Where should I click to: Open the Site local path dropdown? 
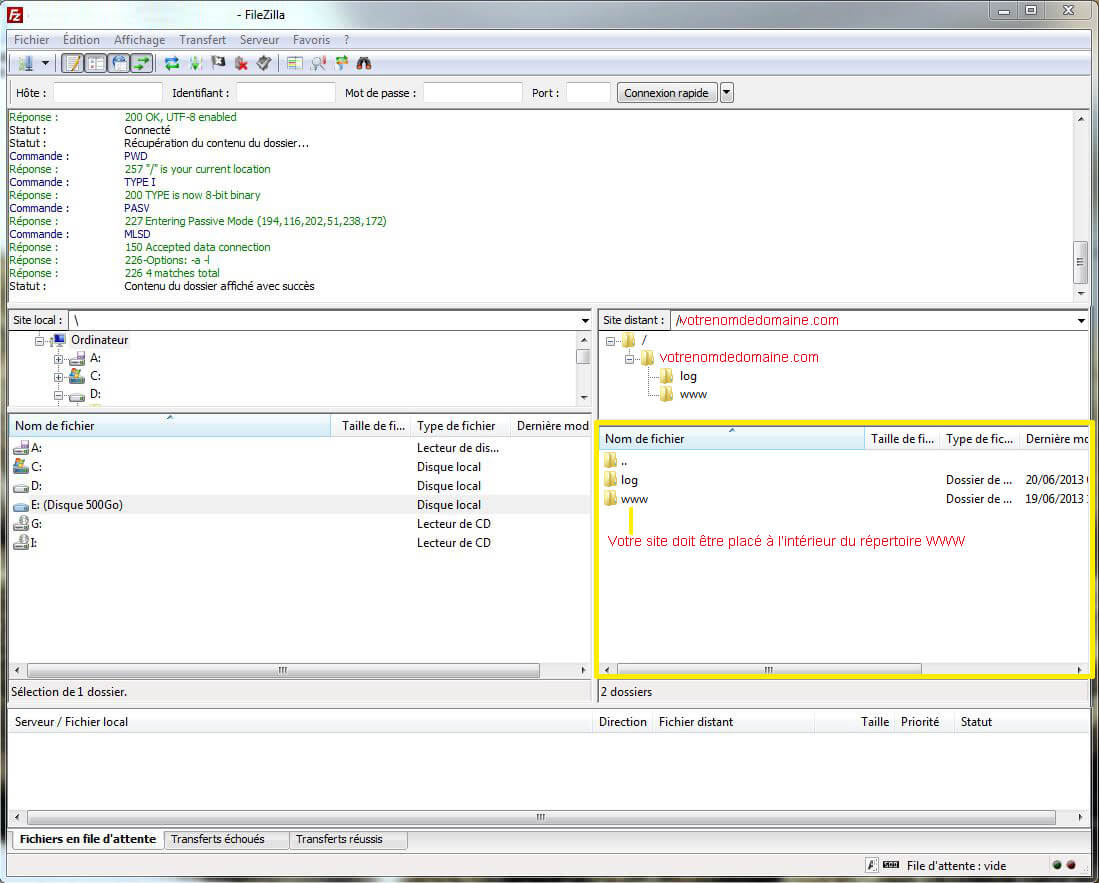(585, 320)
